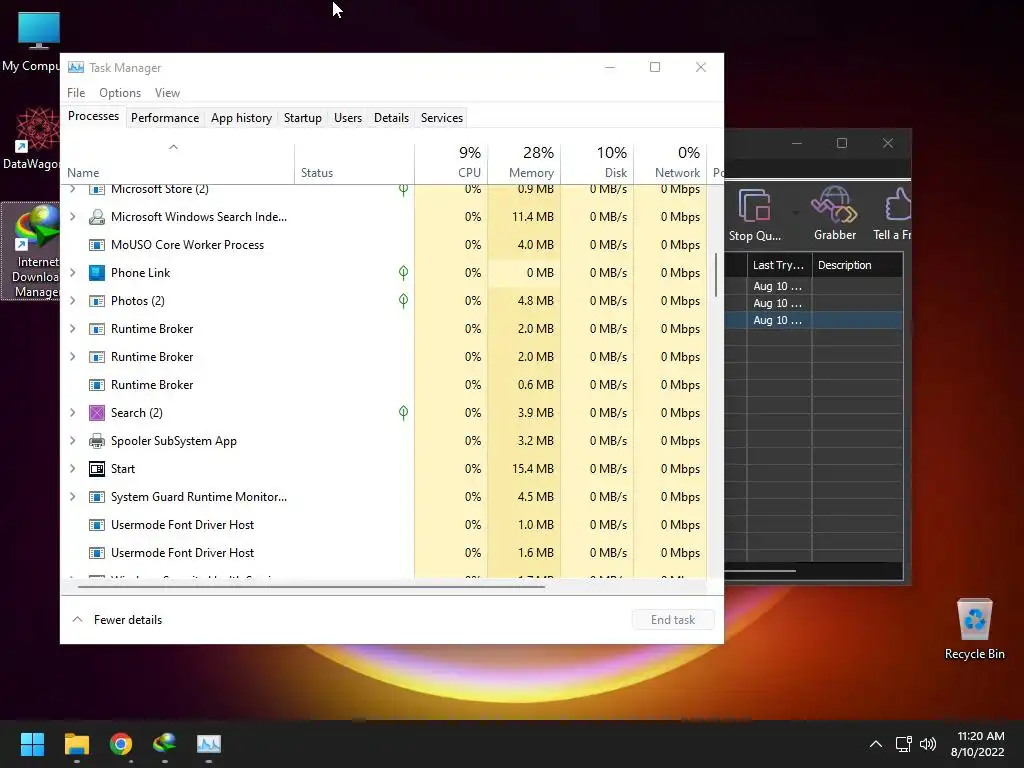1024x768 pixels.
Task: Click the Microsoft Windows Search Indexer icon
Action: pos(97,217)
